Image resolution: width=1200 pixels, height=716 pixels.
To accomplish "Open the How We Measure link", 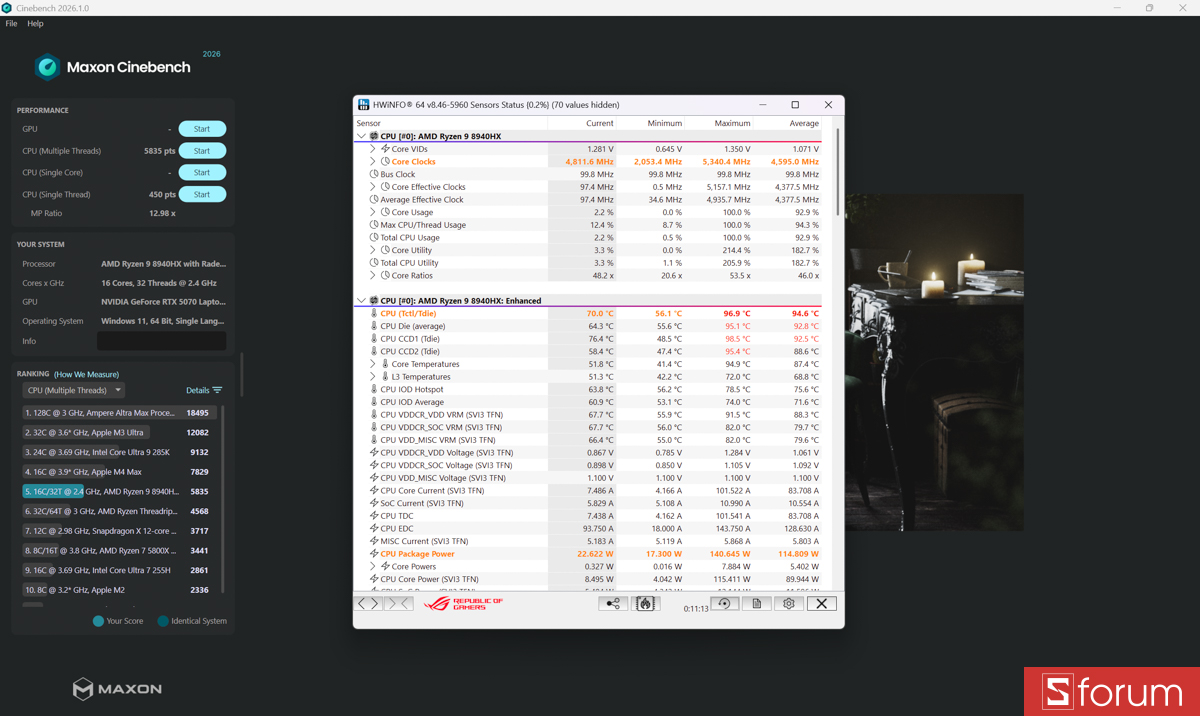I will (x=86, y=374).
